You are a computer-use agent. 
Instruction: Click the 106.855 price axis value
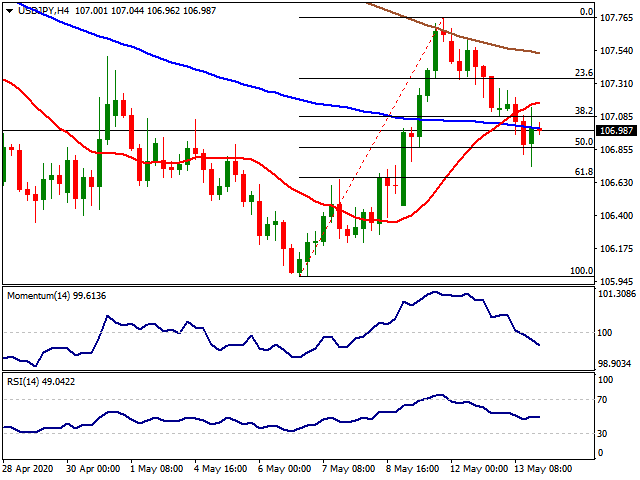pos(616,150)
